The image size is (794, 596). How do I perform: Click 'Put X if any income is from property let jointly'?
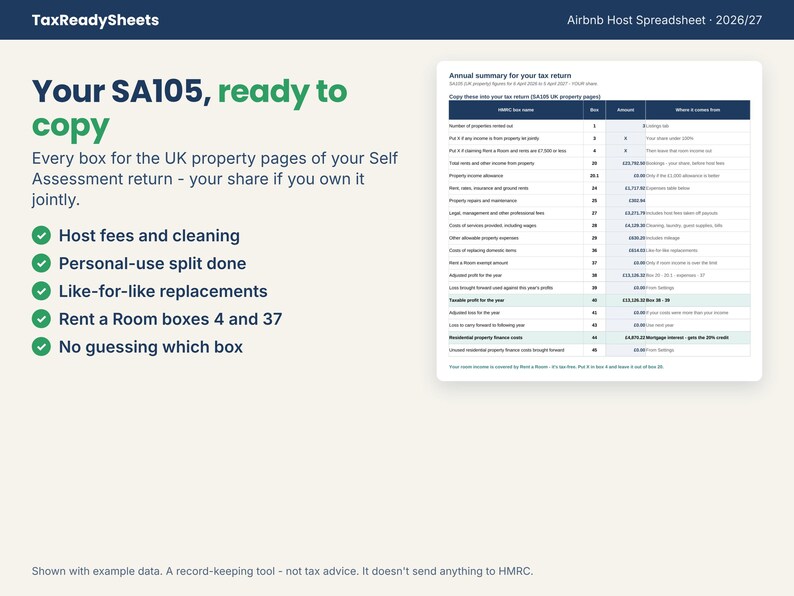[494, 138]
